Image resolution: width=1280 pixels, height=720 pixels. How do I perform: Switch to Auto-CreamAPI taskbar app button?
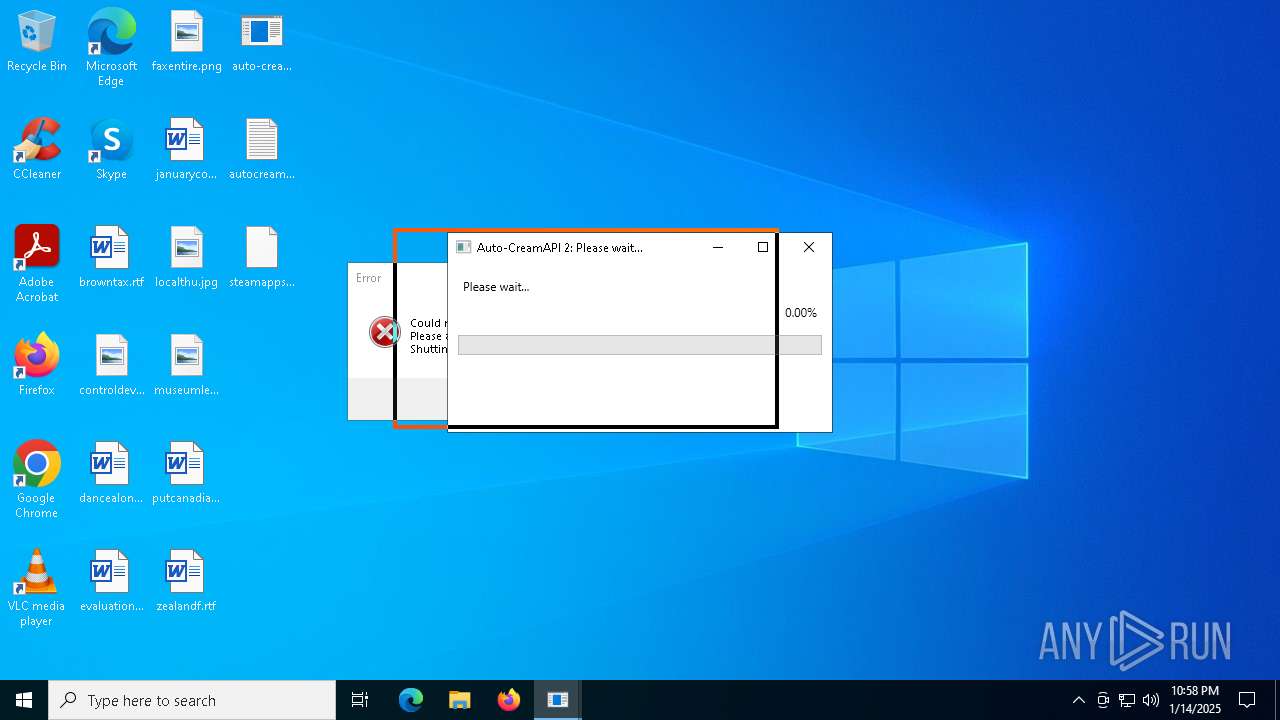pos(558,700)
